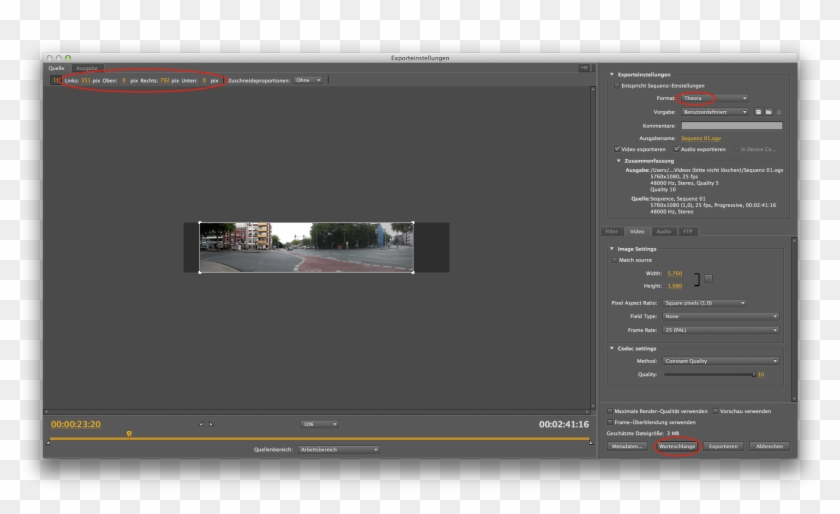Open the Vorgabe dropdown Benutzerdefiniert

pos(714,112)
